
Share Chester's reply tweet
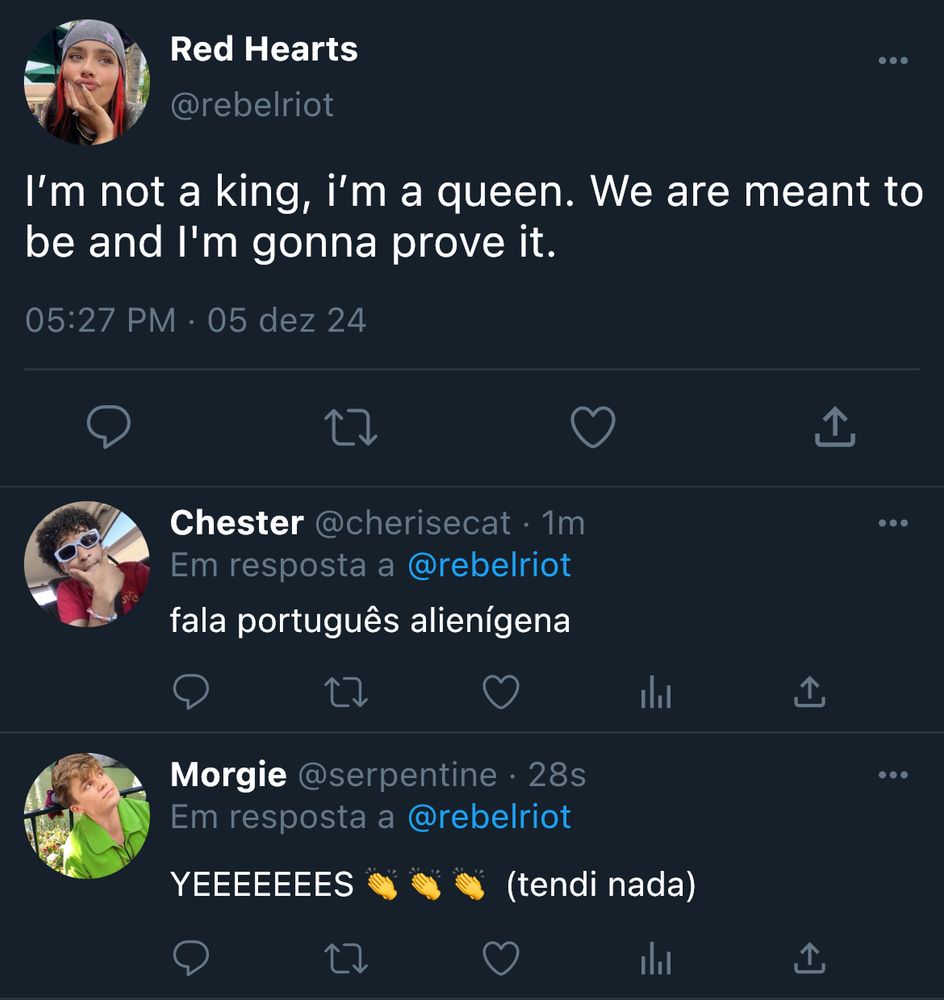[810, 692]
